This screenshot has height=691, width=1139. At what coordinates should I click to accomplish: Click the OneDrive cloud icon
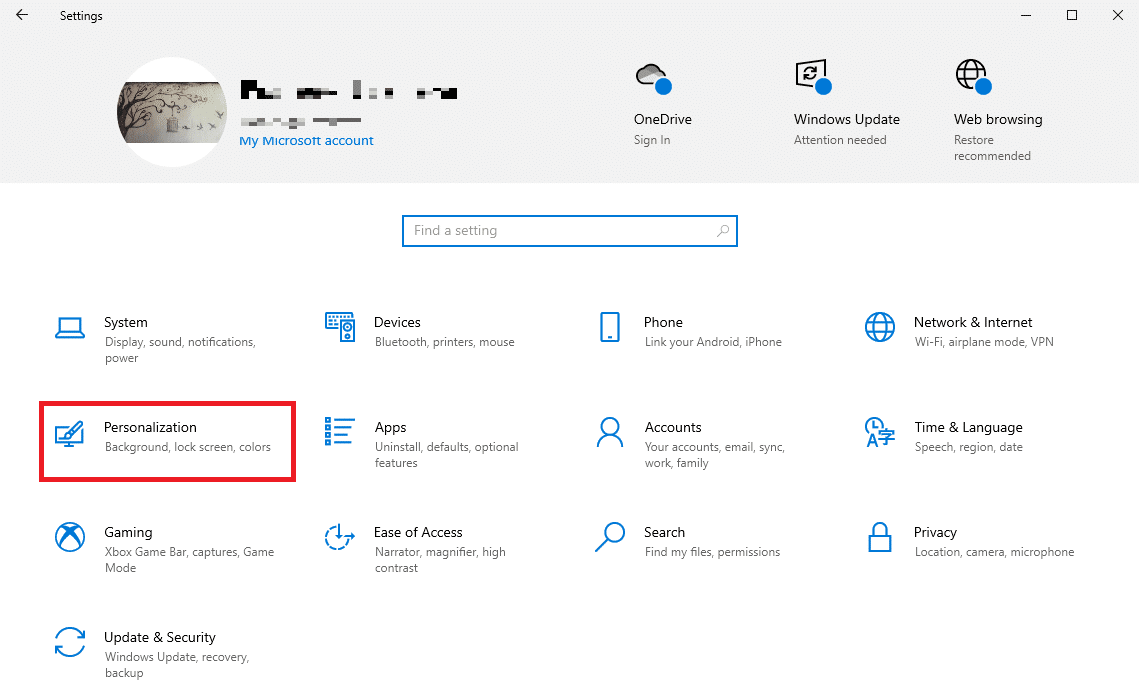(x=652, y=77)
